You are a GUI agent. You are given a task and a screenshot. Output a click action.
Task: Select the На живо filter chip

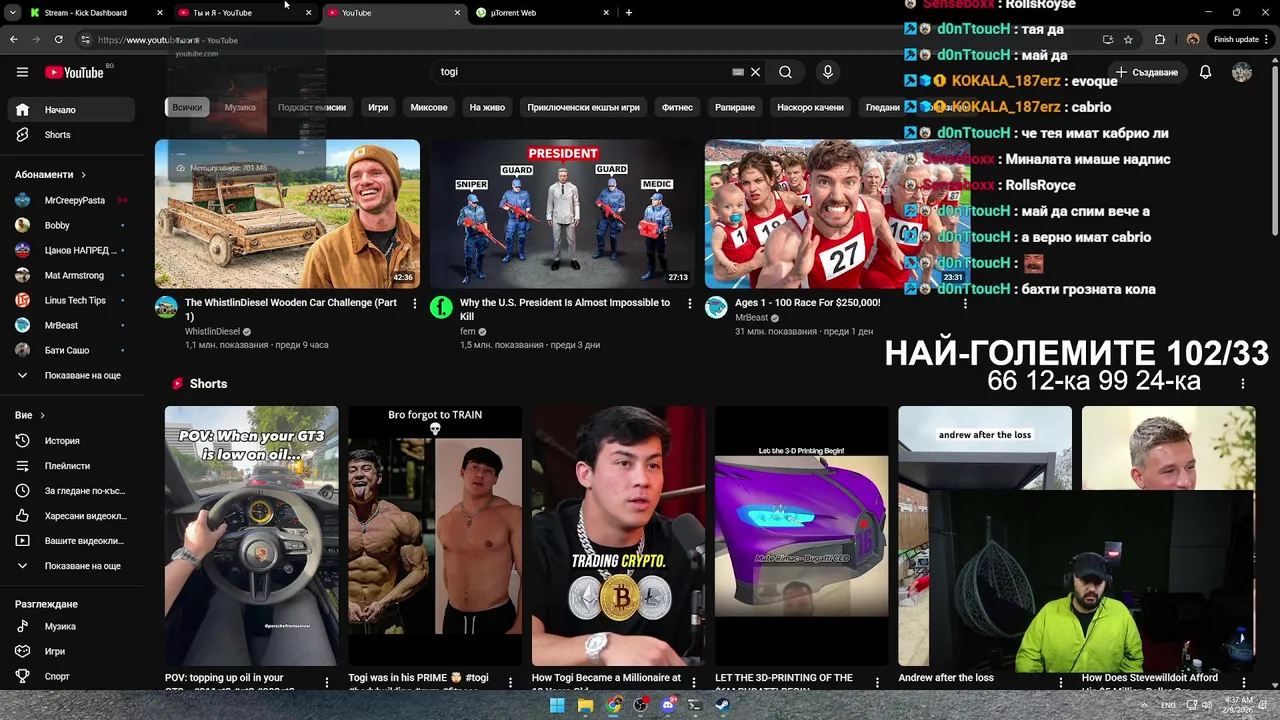[487, 107]
